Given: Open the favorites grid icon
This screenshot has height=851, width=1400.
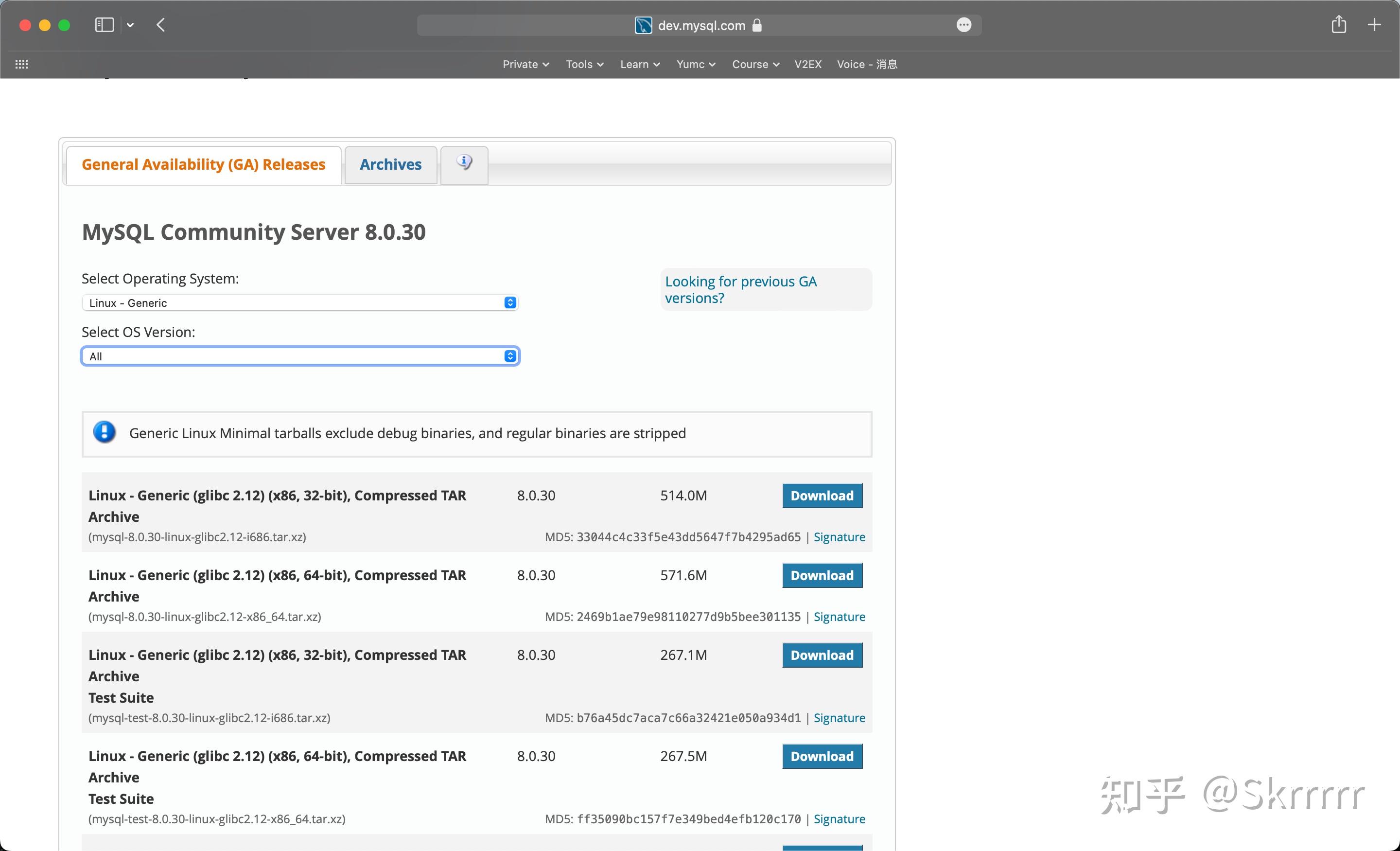Looking at the screenshot, I should coord(21,64).
